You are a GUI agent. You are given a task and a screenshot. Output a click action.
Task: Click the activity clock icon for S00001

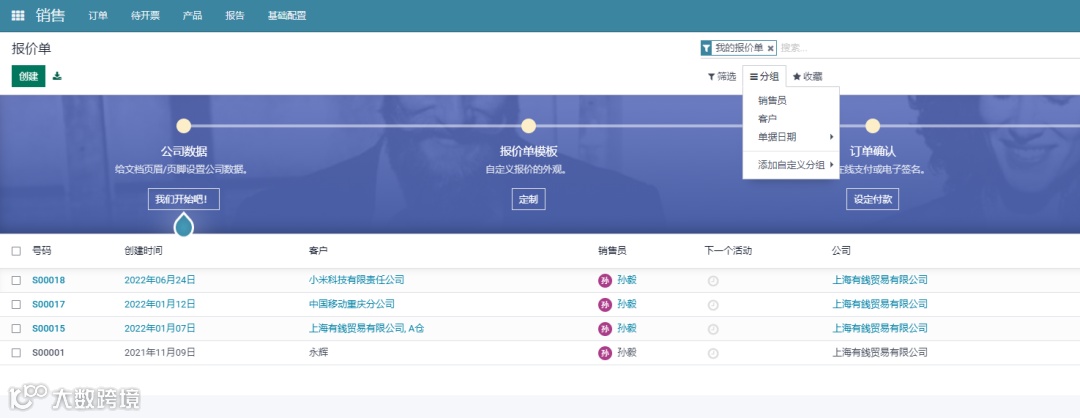pyautogui.click(x=714, y=353)
